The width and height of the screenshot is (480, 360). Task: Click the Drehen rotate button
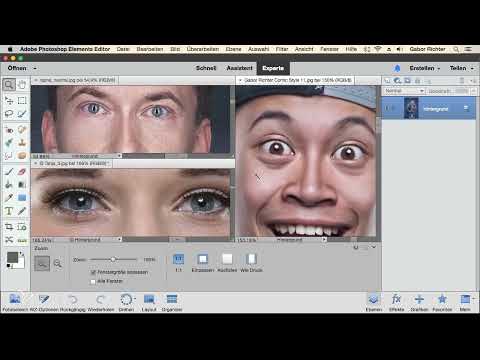pos(126,303)
